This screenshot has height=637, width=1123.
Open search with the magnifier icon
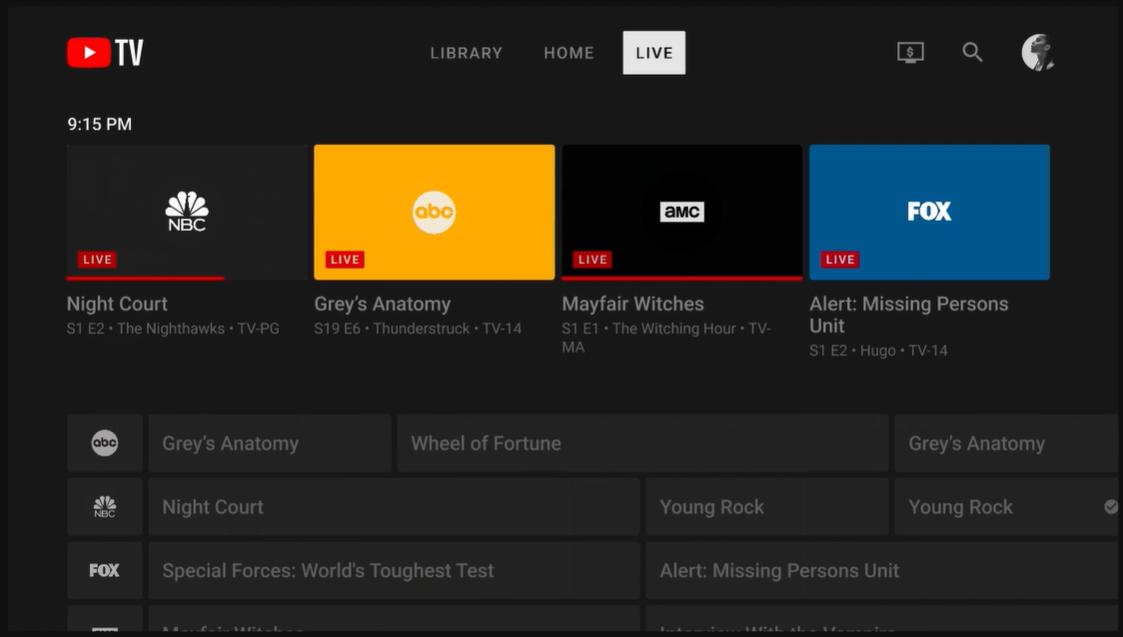coord(972,52)
